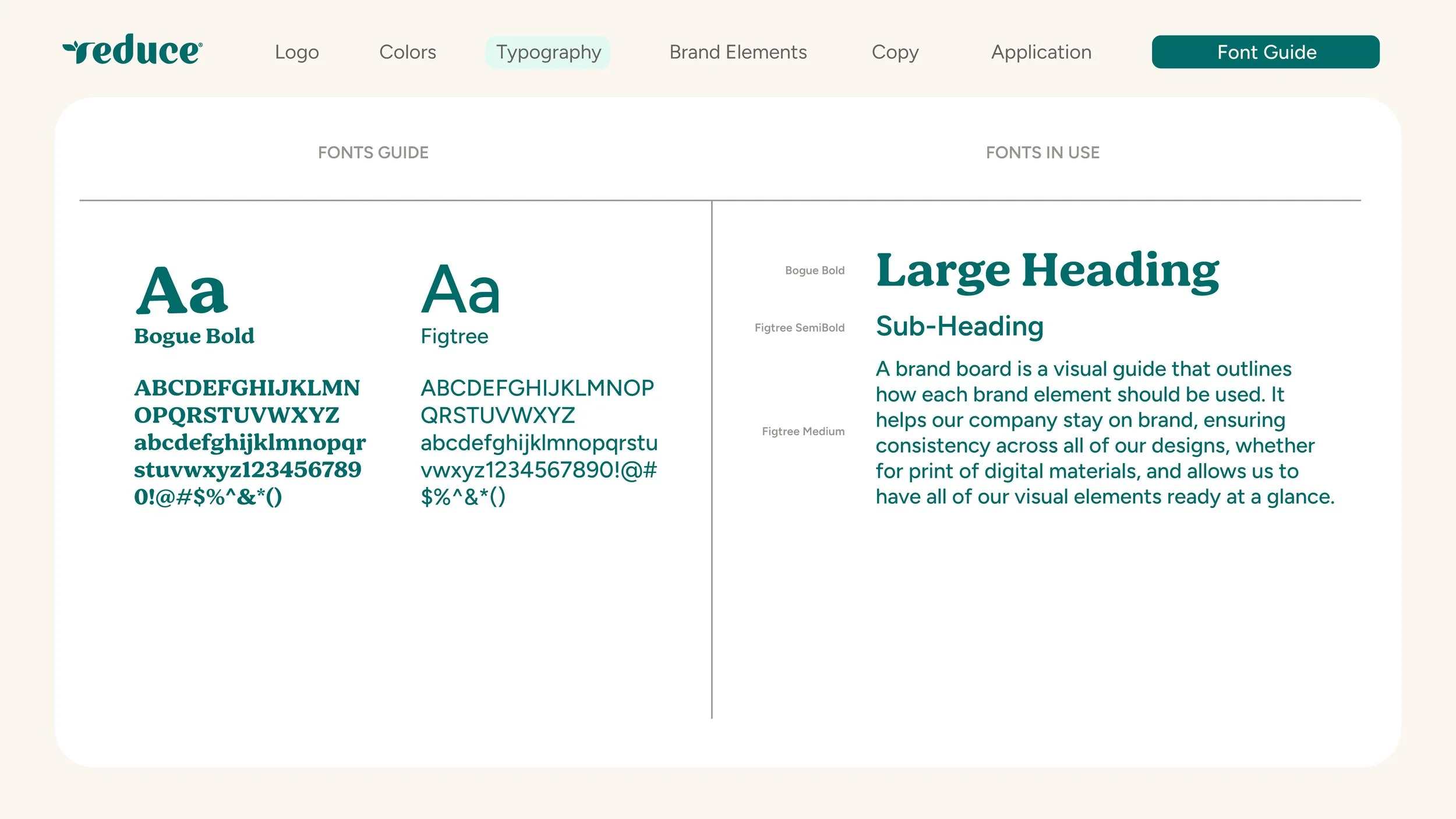Select the FONTS IN USE header
The image size is (1456, 819).
(1042, 153)
